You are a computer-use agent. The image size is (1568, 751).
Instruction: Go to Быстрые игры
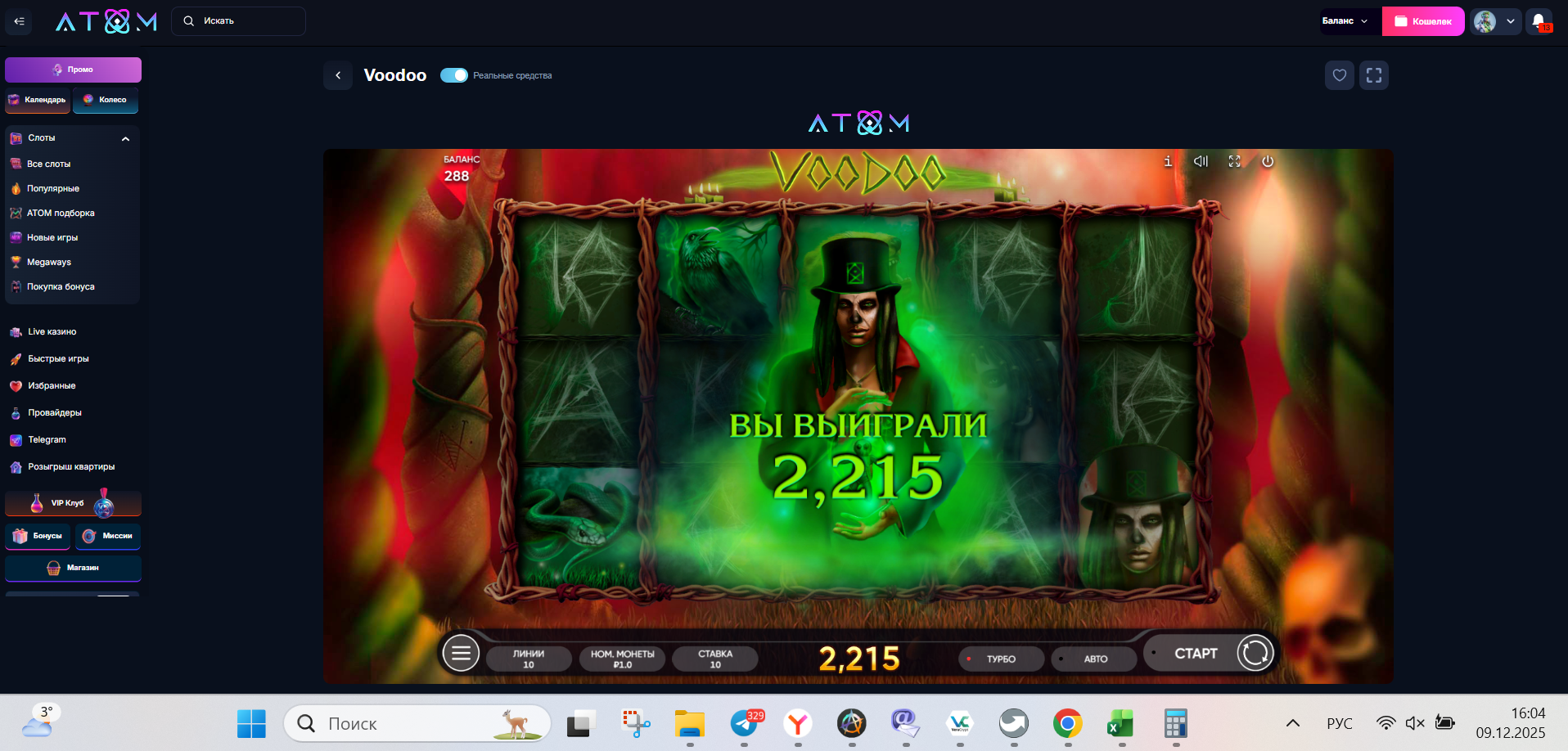tap(58, 359)
